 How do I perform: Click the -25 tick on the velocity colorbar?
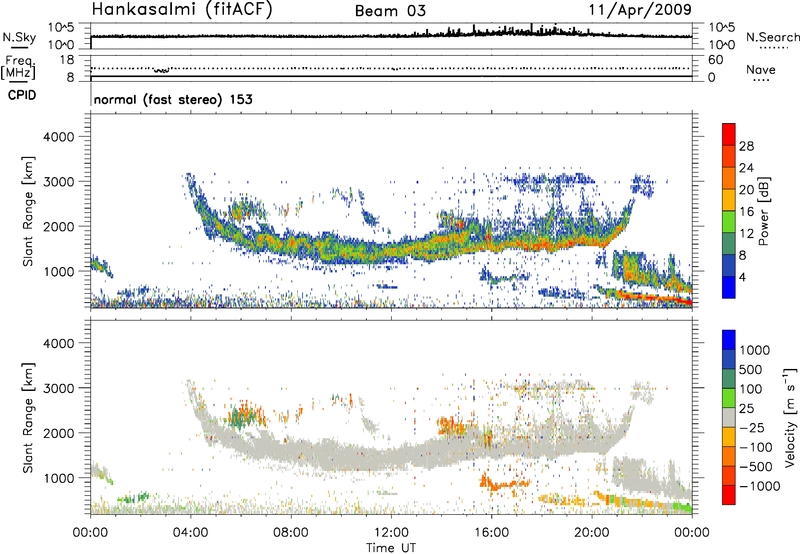coord(751,427)
